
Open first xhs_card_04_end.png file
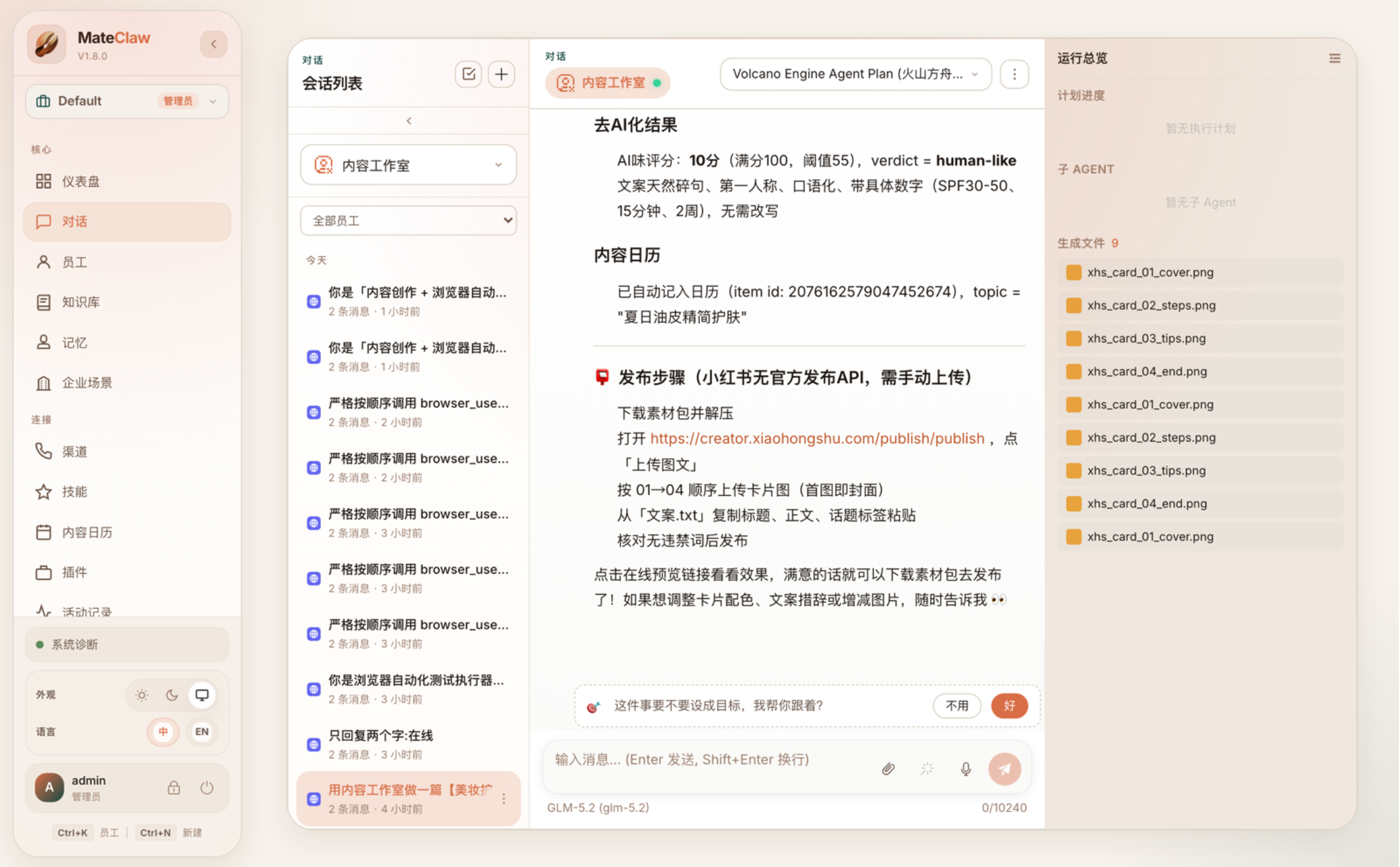click(1201, 371)
